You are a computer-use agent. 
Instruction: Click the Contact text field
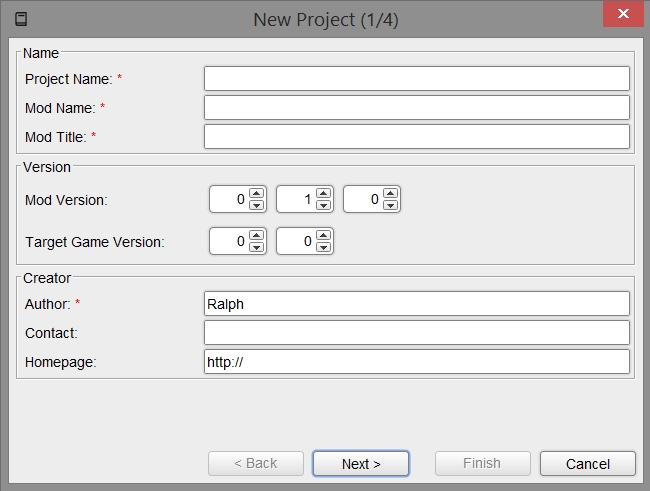pyautogui.click(x=416, y=332)
